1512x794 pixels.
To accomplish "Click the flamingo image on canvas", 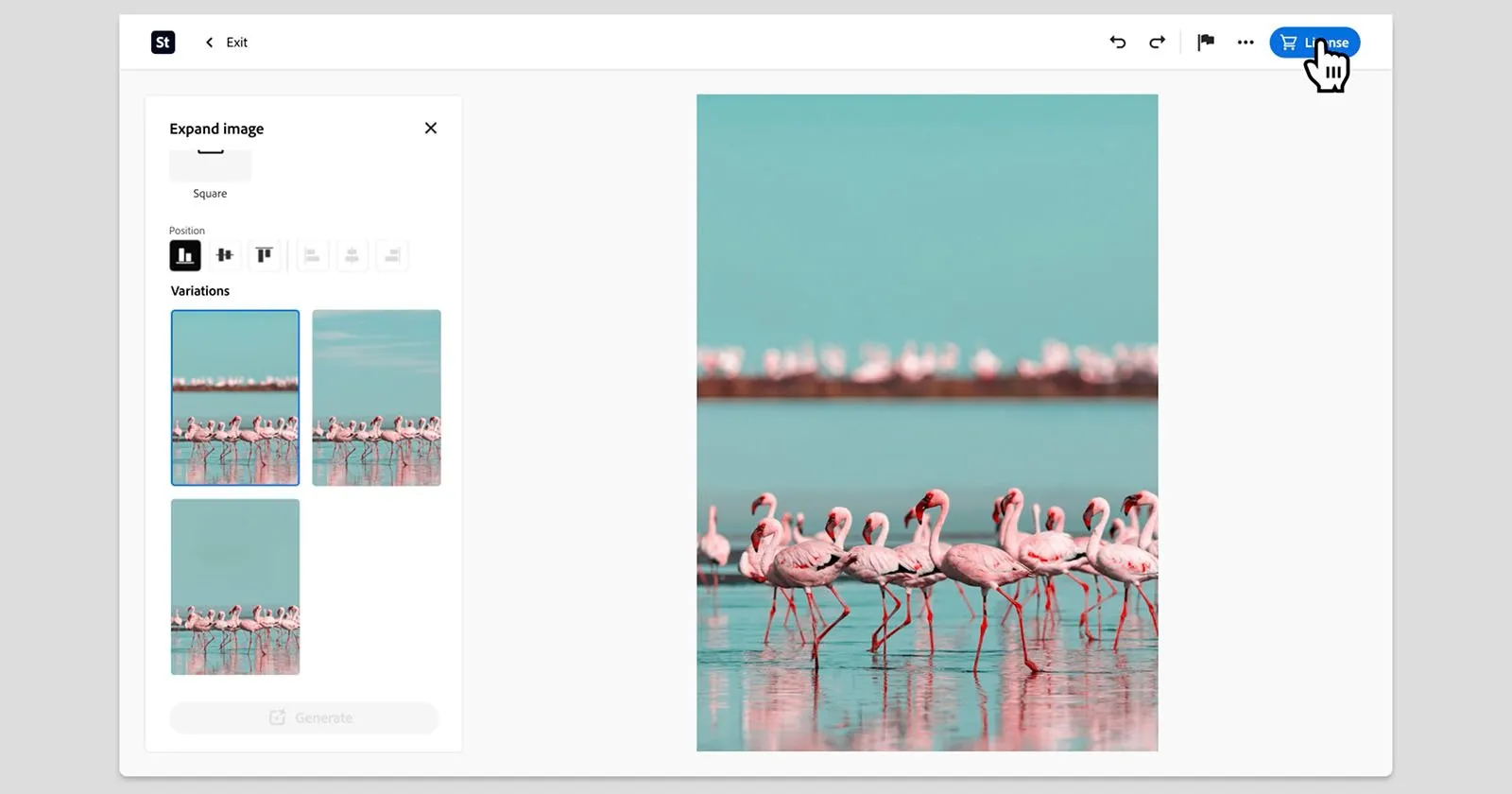I will click(927, 423).
